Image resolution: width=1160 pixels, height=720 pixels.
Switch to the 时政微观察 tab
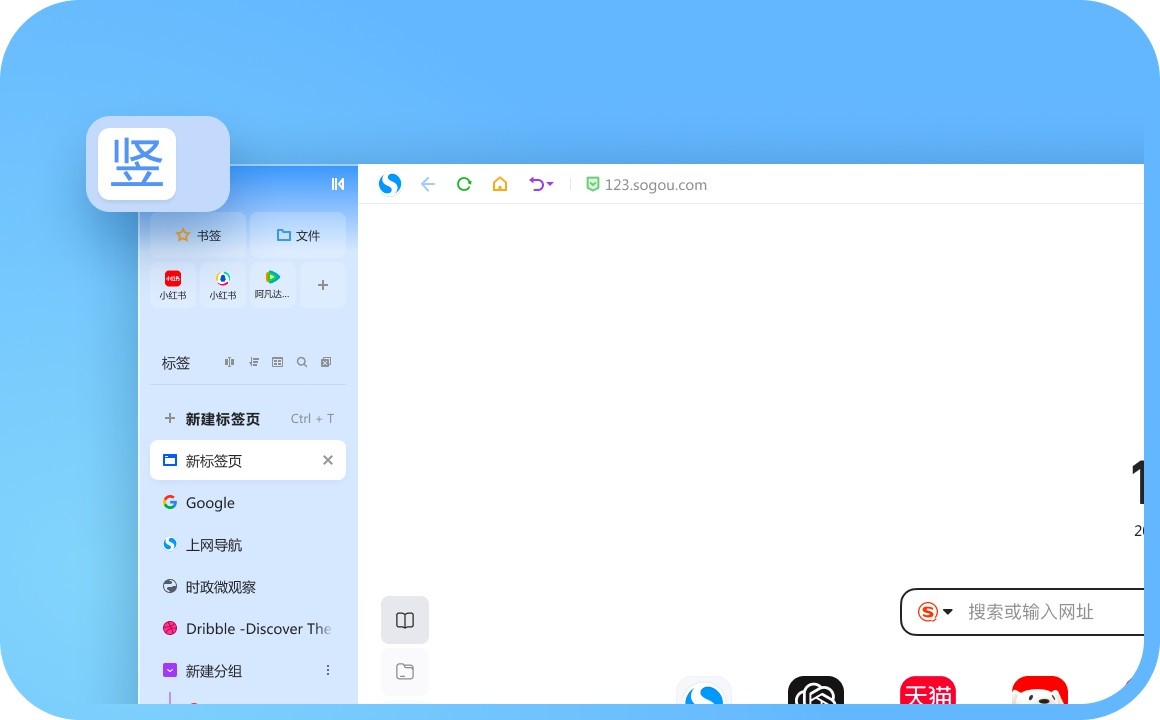pyautogui.click(x=248, y=587)
